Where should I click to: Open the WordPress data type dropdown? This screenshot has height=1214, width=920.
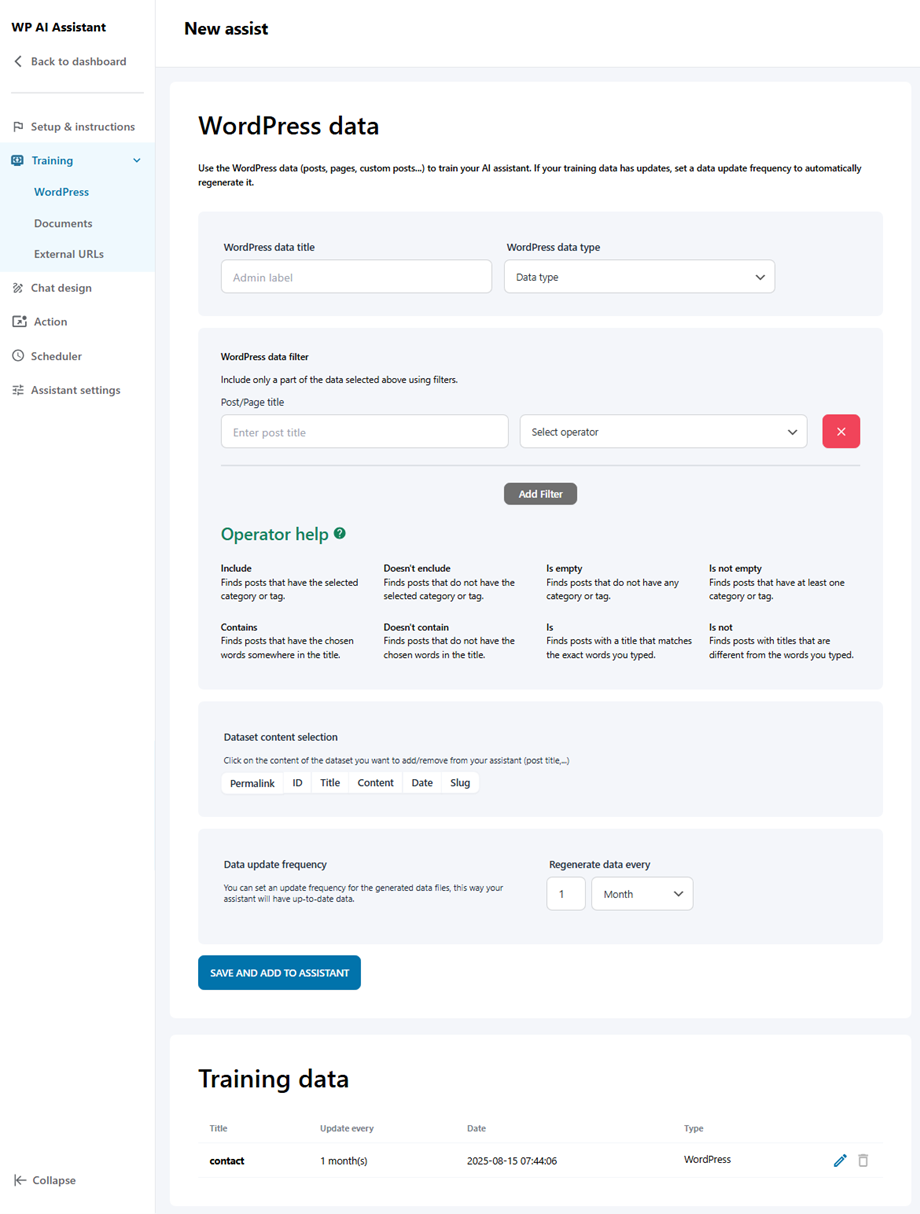pyautogui.click(x=639, y=277)
